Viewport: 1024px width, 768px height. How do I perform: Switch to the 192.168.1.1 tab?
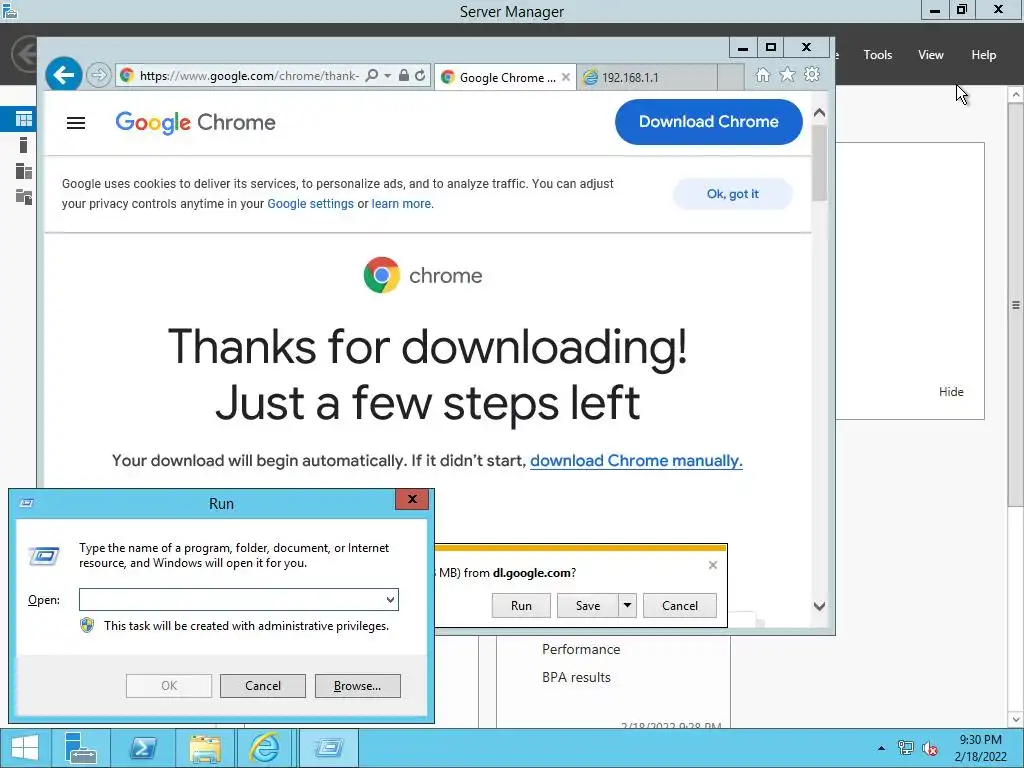pos(647,77)
